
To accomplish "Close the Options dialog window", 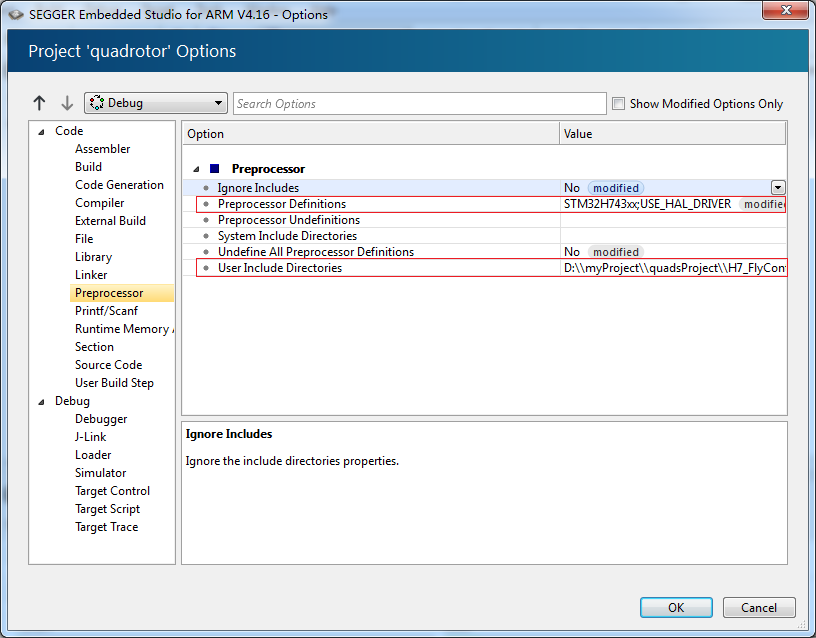I will pyautogui.click(x=786, y=10).
